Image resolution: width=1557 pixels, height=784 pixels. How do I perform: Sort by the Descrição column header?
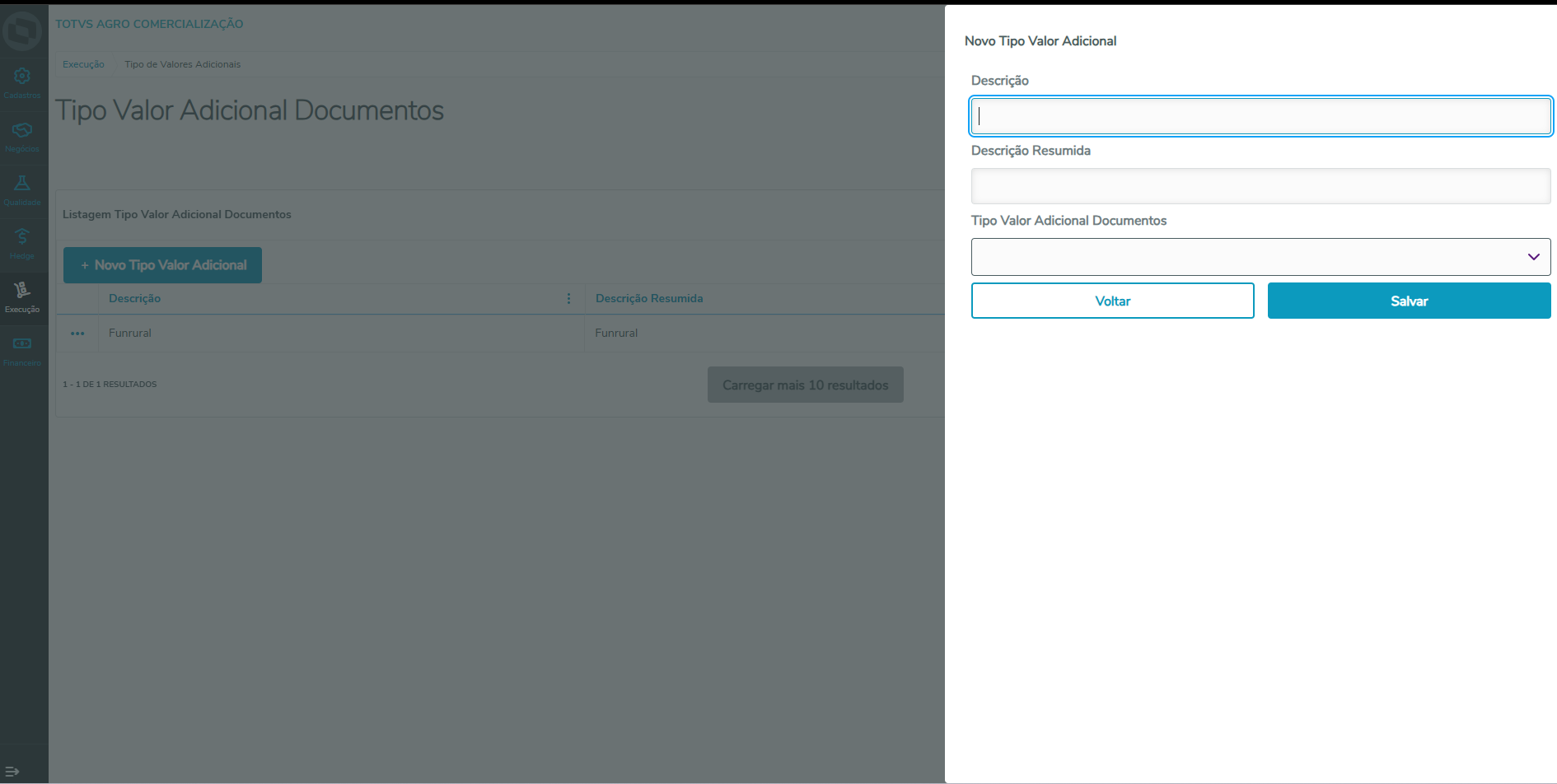pos(134,299)
